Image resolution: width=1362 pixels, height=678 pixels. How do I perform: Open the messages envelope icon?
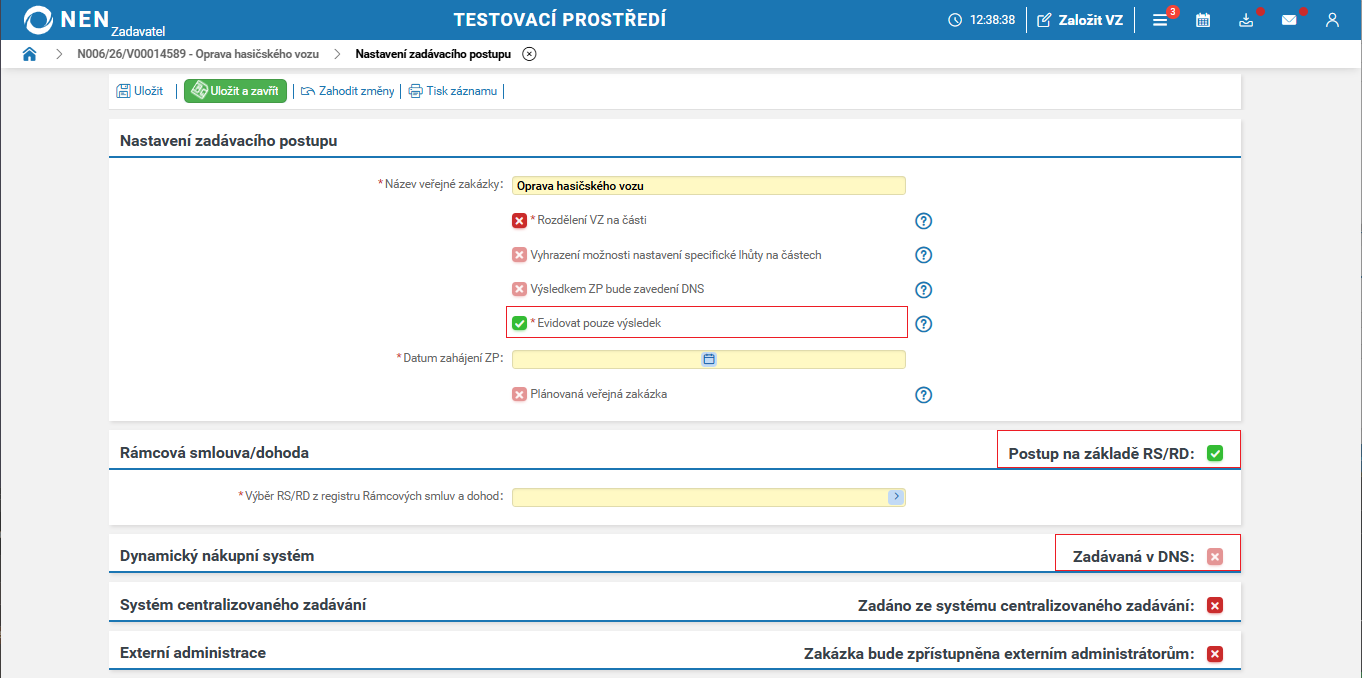pos(1289,20)
